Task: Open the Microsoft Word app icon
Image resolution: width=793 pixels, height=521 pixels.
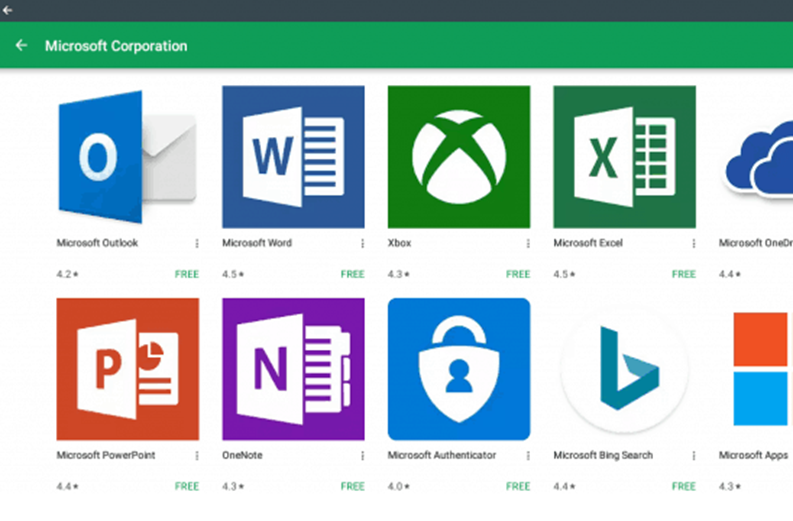Action: [293, 157]
